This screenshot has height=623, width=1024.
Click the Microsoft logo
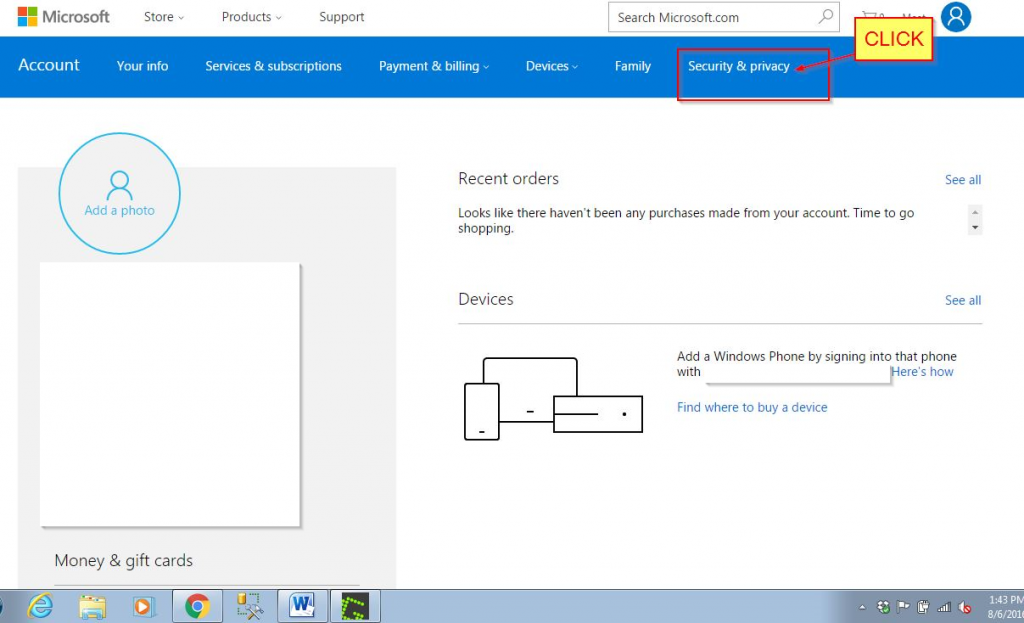point(63,16)
